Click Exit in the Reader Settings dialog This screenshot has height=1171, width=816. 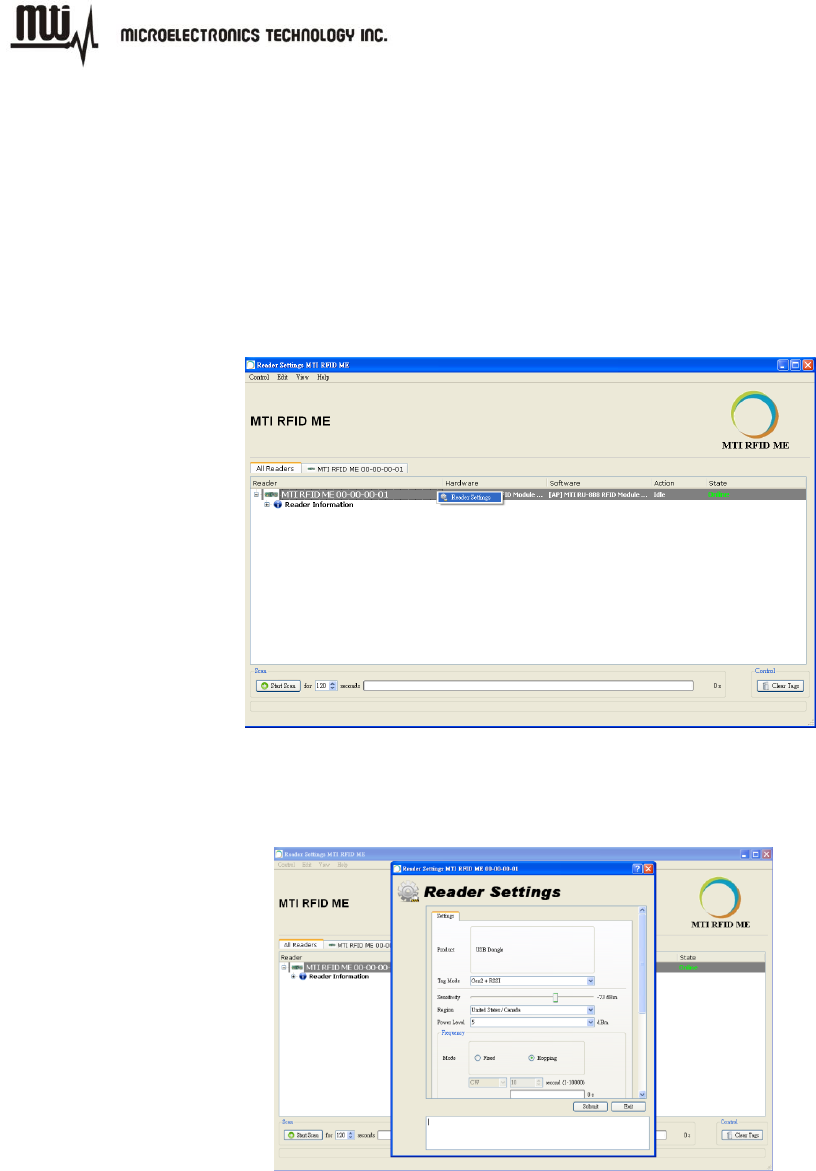(x=629, y=1107)
